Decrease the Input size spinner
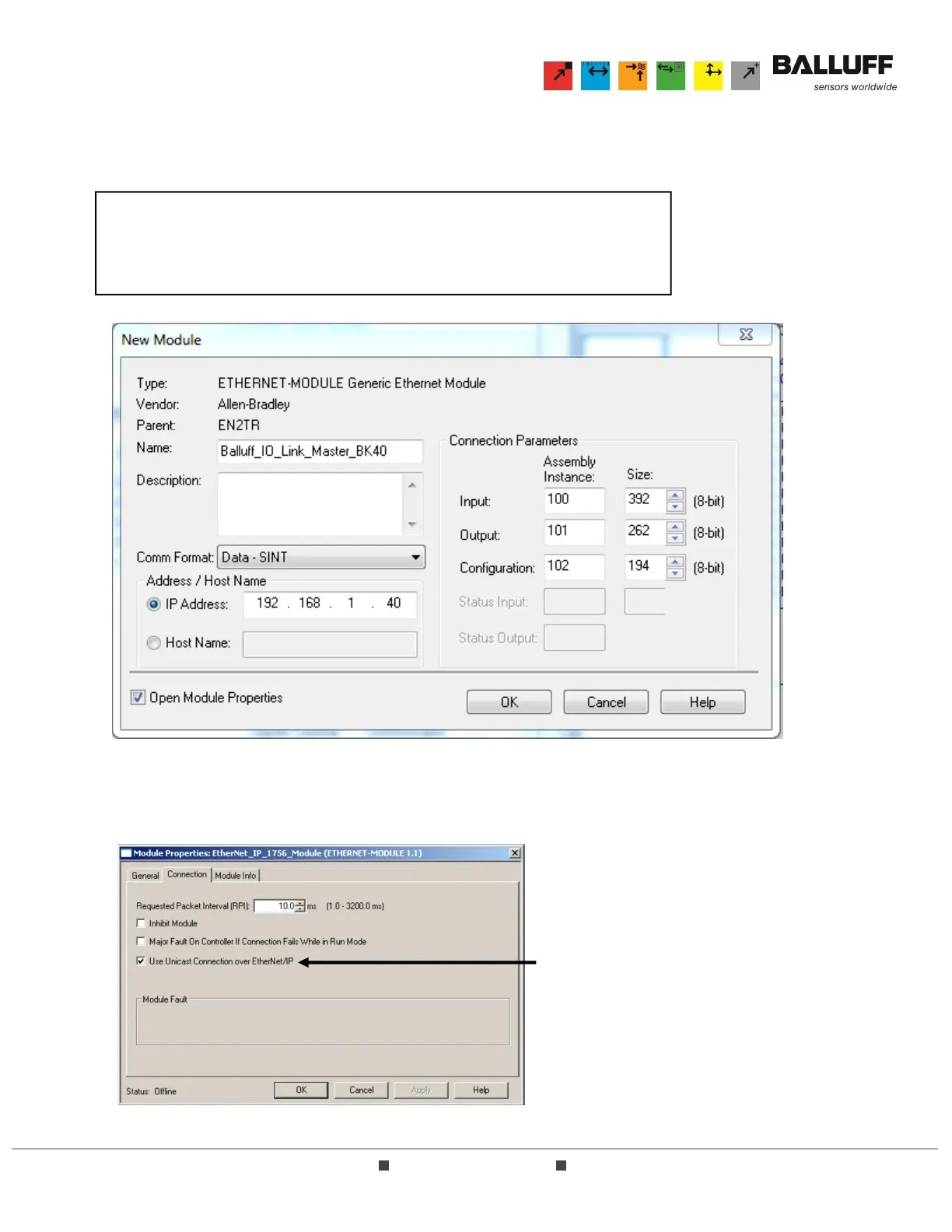Screen dimensions: 952x1232 tap(675, 506)
